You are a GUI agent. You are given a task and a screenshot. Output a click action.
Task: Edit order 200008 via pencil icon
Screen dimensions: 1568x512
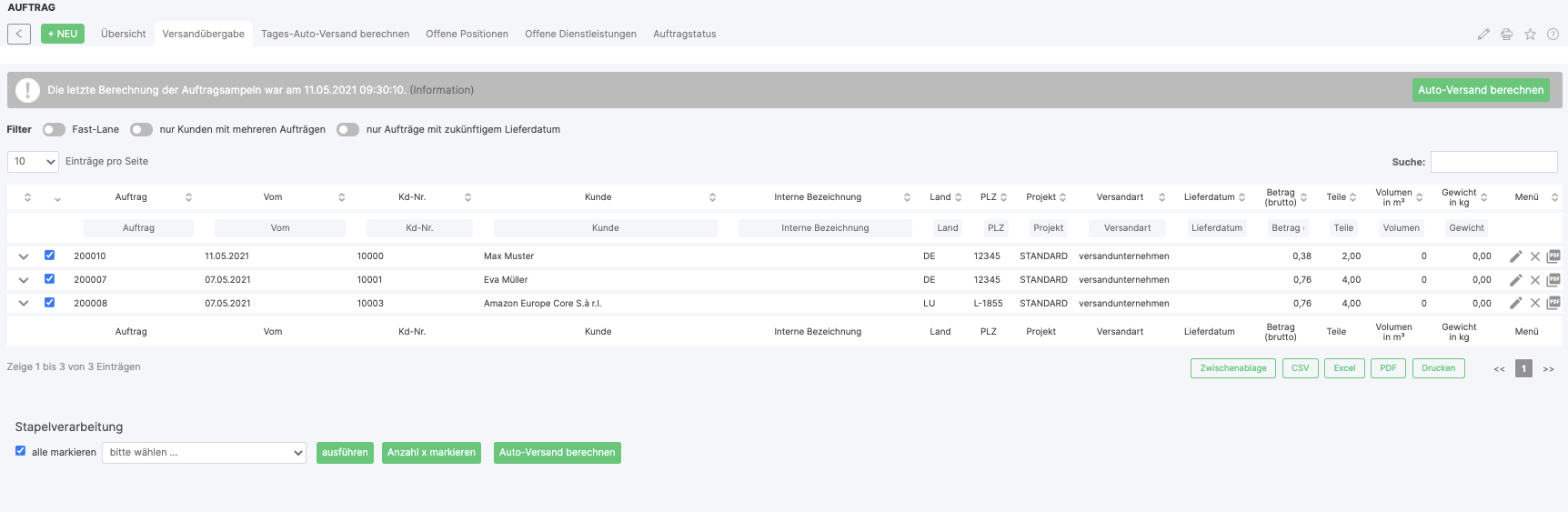(1515, 303)
